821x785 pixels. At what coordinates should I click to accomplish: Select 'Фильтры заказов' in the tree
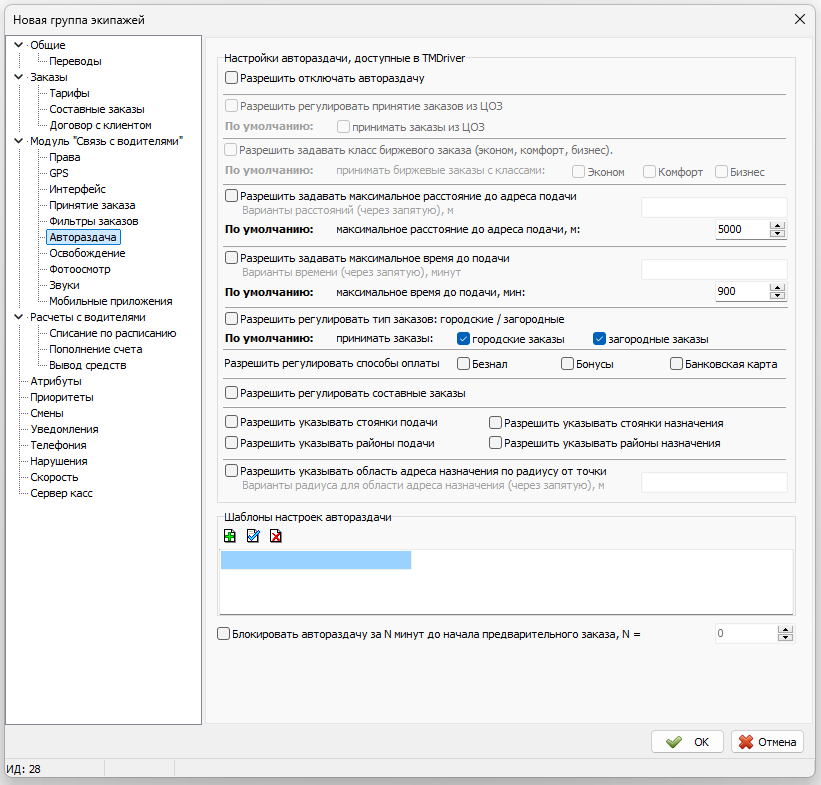[x=94, y=221]
